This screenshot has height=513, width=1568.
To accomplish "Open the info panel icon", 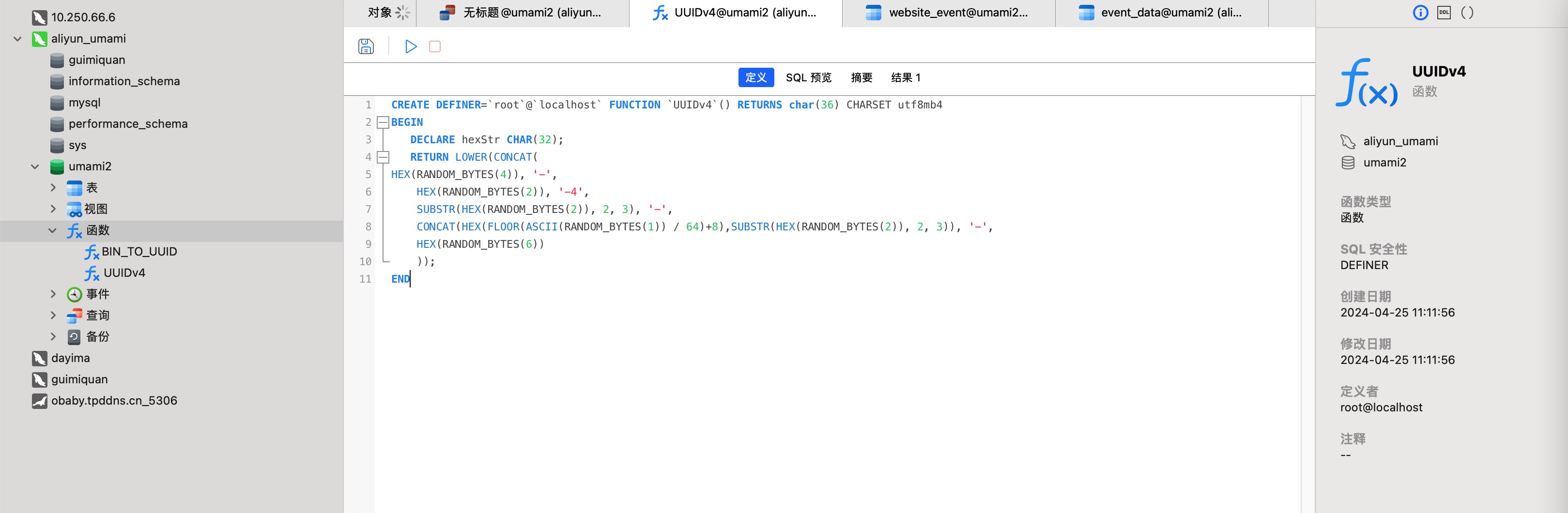I will click(1420, 13).
